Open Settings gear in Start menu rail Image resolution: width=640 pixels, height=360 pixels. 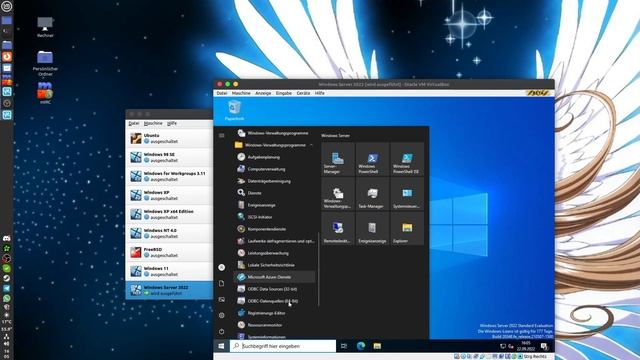[x=222, y=315]
